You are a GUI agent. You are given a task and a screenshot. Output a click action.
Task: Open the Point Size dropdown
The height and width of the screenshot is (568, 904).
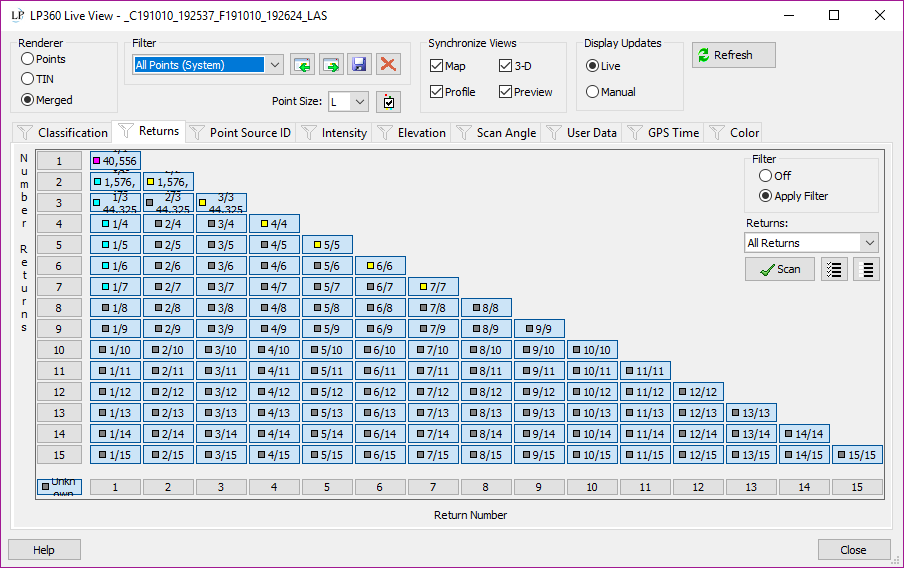coord(359,103)
